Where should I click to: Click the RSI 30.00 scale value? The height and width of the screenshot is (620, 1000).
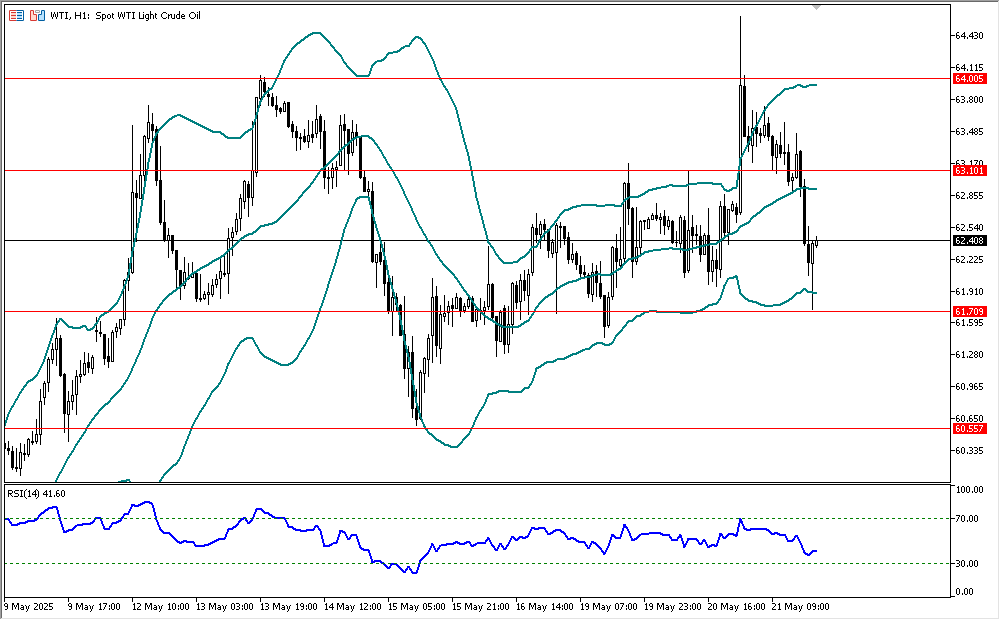pos(967,563)
